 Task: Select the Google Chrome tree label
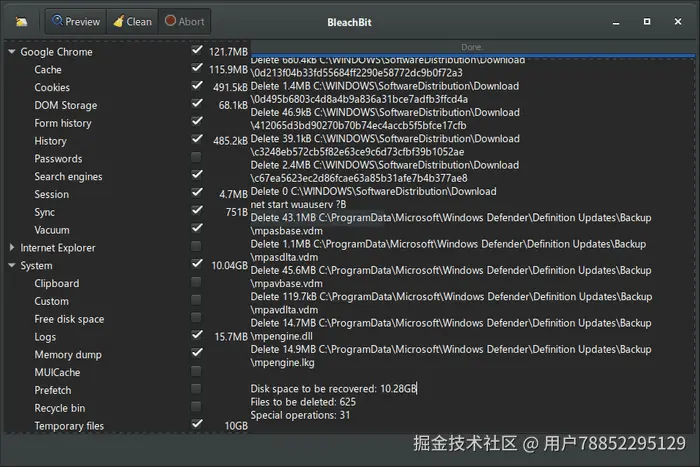[x=56, y=52]
